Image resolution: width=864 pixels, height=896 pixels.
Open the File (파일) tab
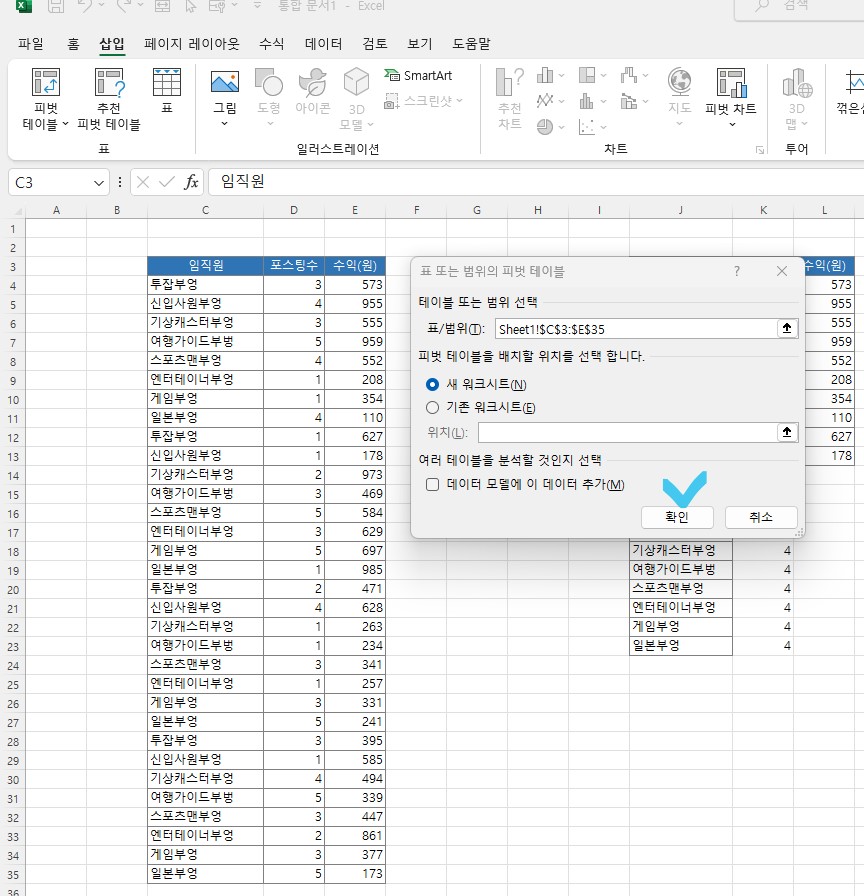click(x=30, y=44)
